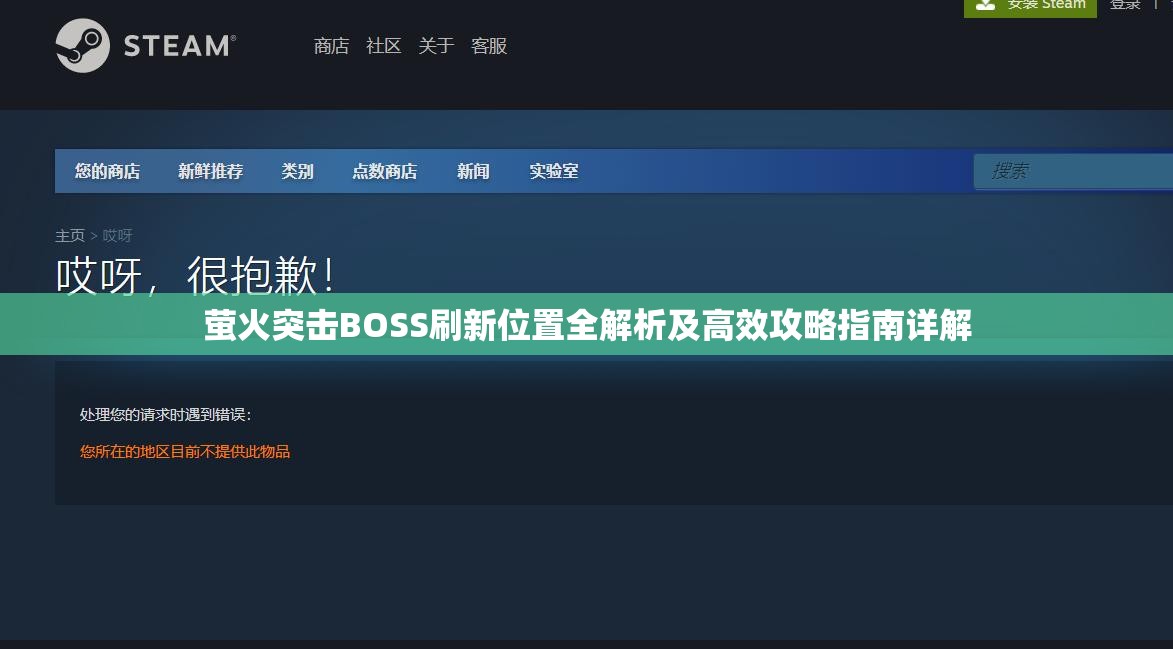Click the download icon on 安装 Steam button
The height and width of the screenshot is (649, 1173).
click(x=986, y=5)
